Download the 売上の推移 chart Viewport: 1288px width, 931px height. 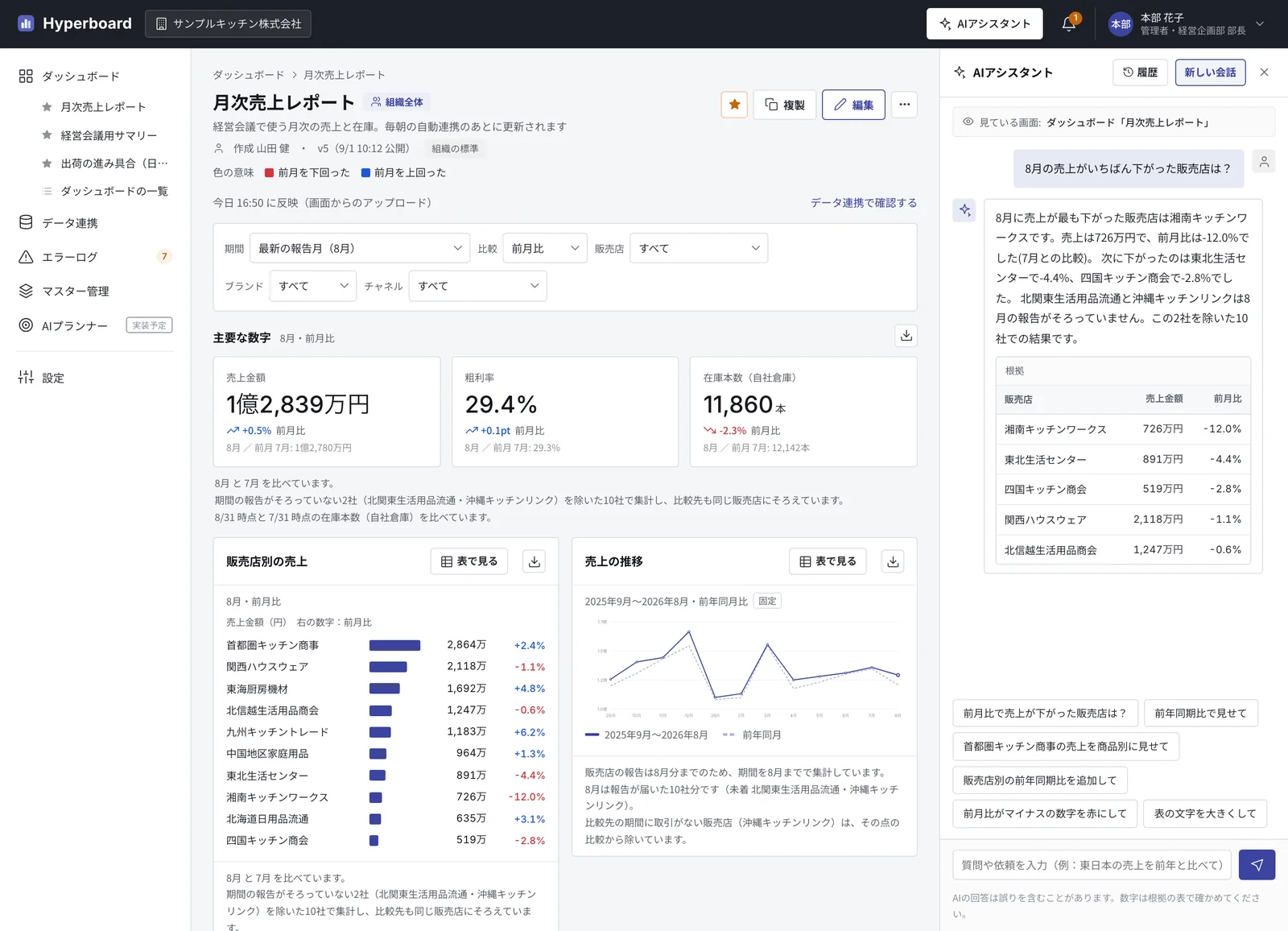893,561
